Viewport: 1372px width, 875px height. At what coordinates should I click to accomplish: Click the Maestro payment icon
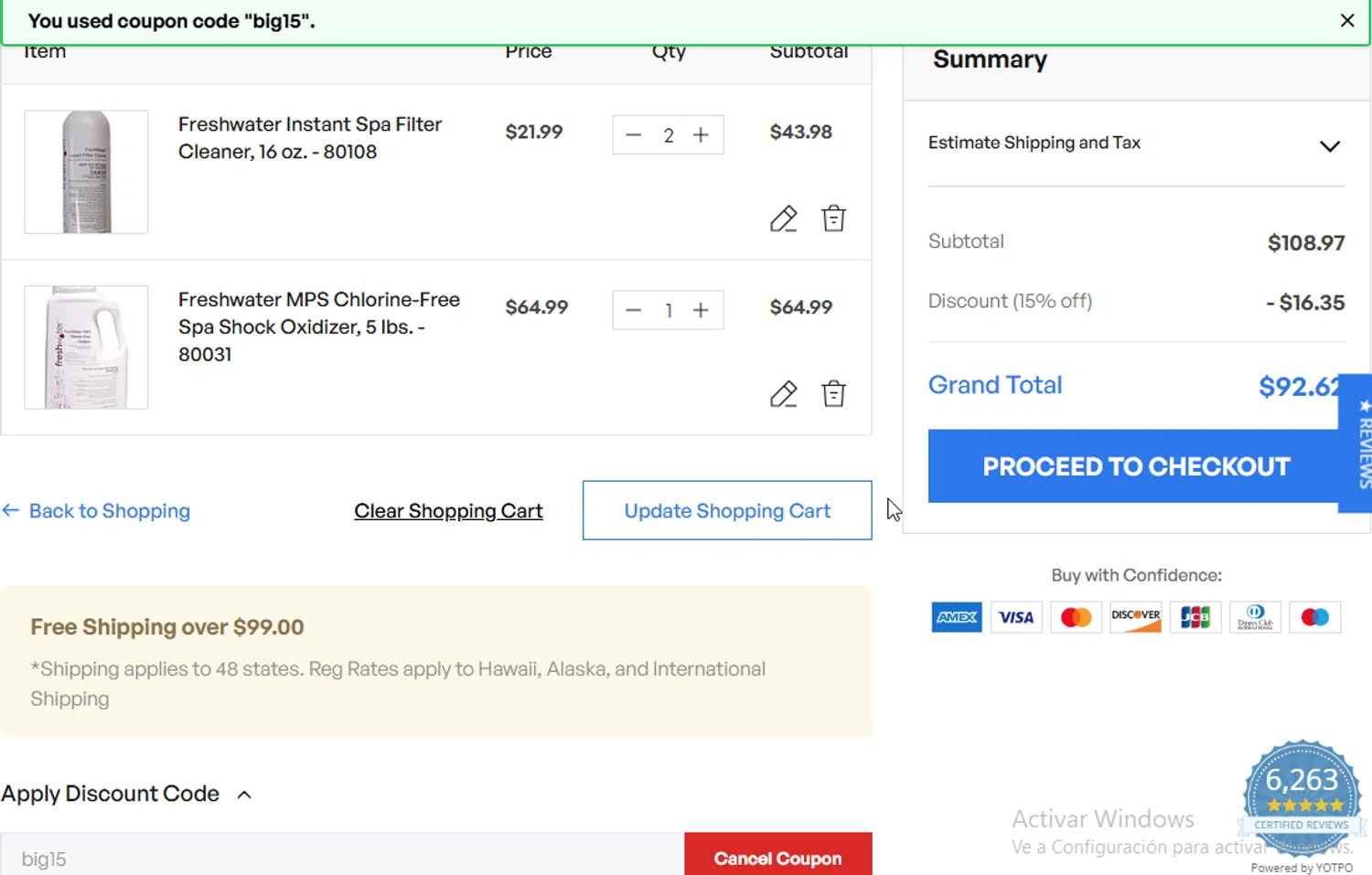point(1314,617)
